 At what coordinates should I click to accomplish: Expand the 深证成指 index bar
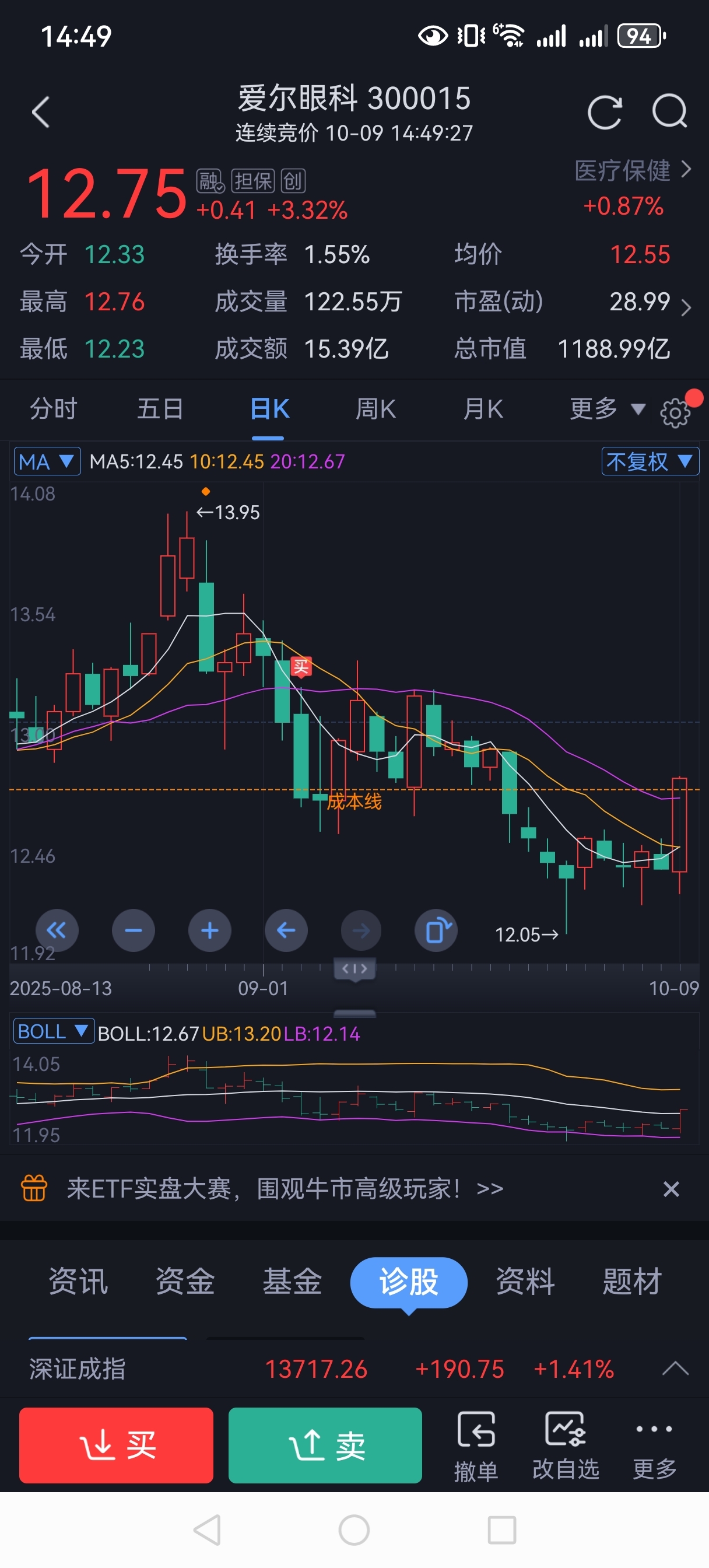pyautogui.click(x=675, y=1369)
